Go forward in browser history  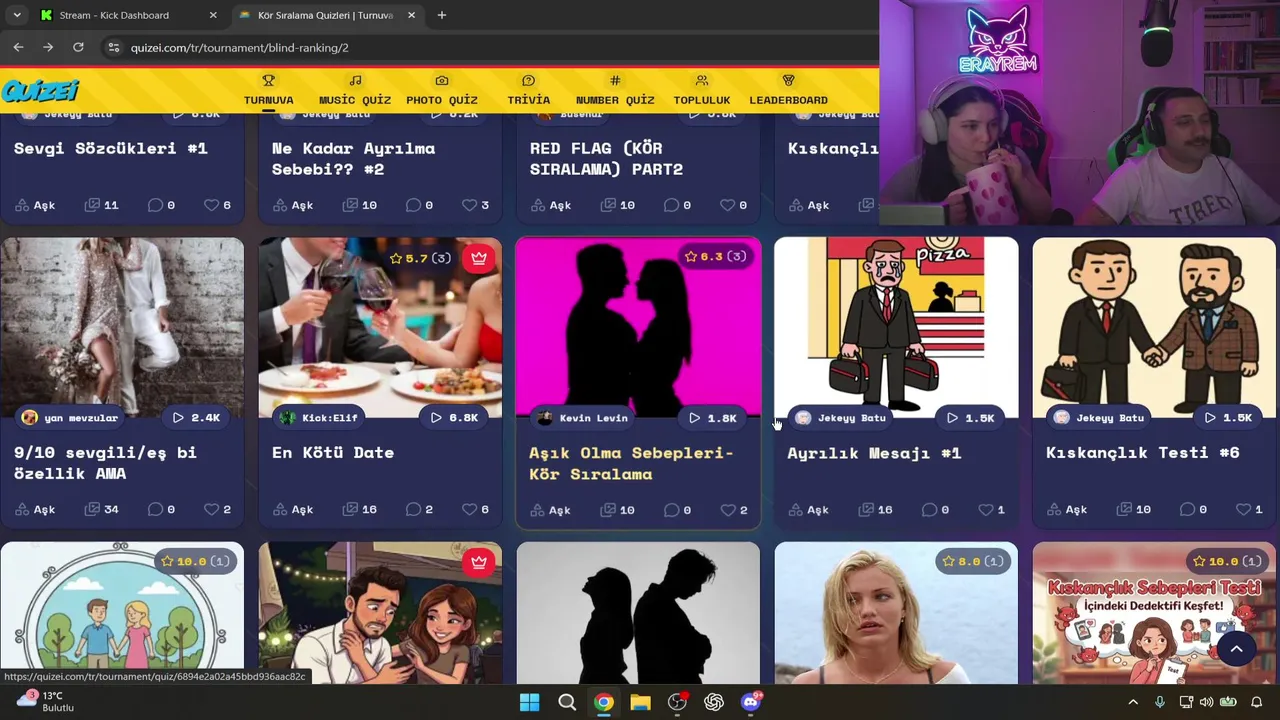(48, 47)
